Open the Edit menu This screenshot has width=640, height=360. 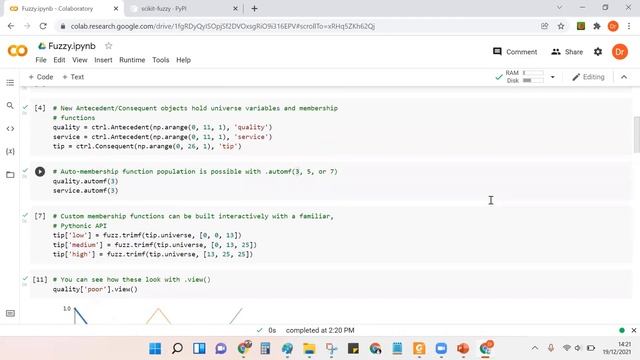click(59, 60)
